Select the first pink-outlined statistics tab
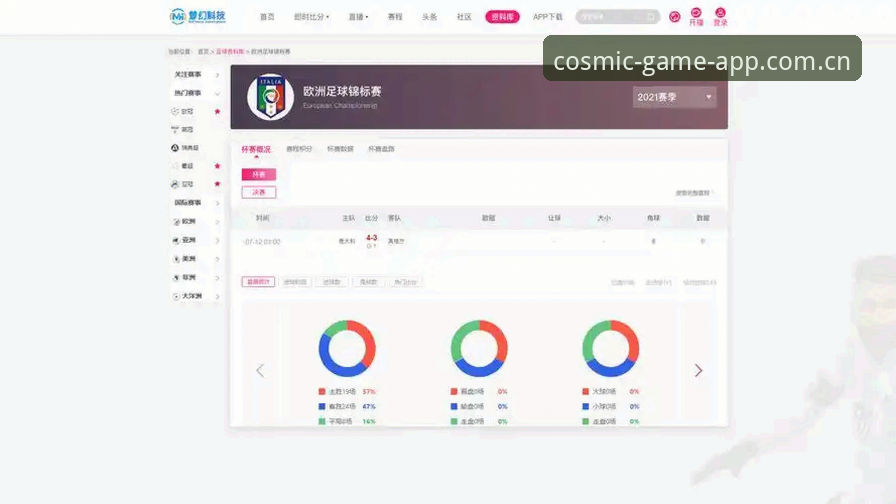This screenshot has width=896, height=504. [x=258, y=282]
